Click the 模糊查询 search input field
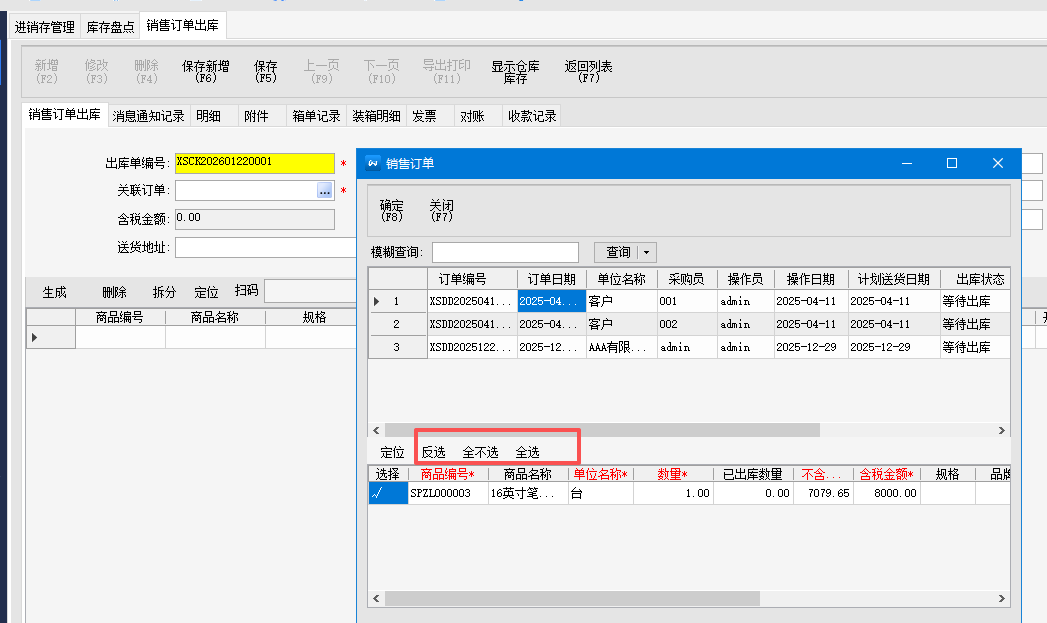The image size is (1047, 623). click(x=505, y=253)
